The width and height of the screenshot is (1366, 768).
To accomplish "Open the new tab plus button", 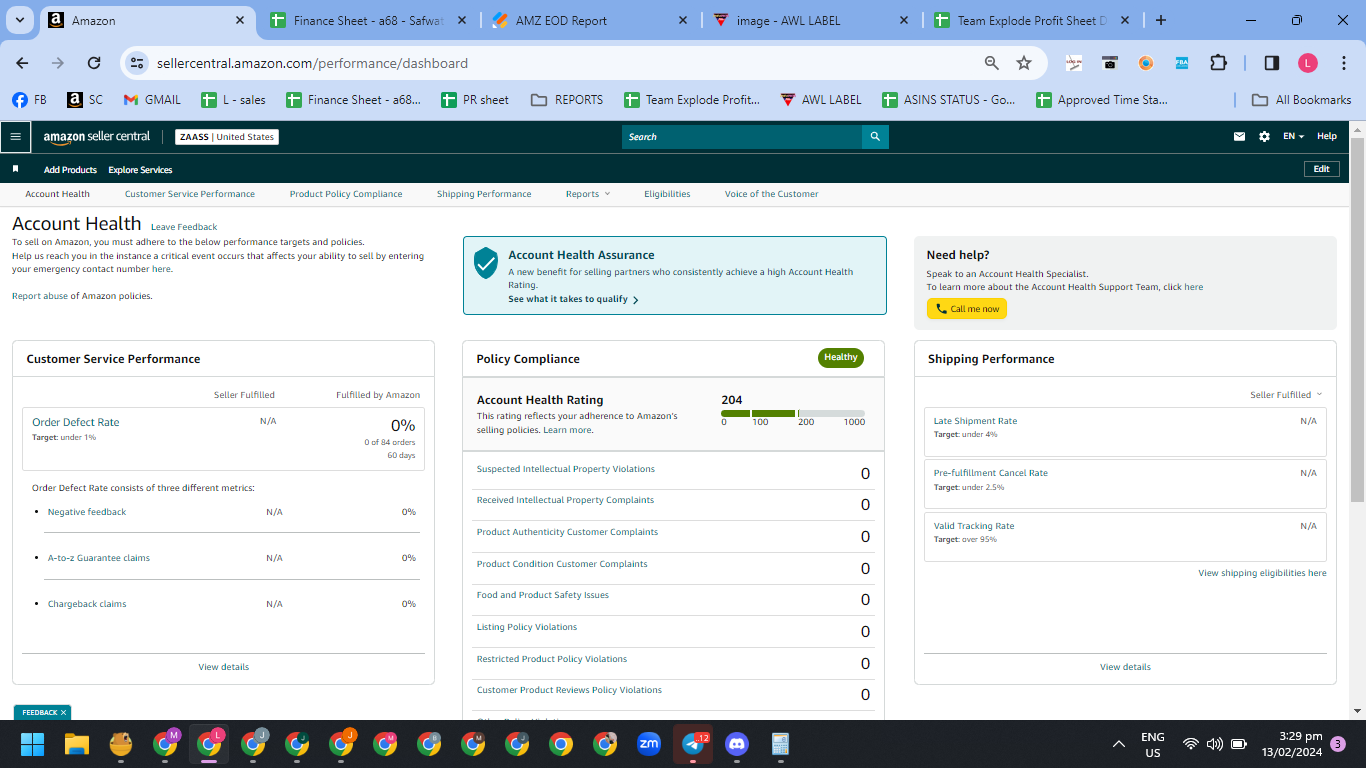I will click(x=1160, y=20).
